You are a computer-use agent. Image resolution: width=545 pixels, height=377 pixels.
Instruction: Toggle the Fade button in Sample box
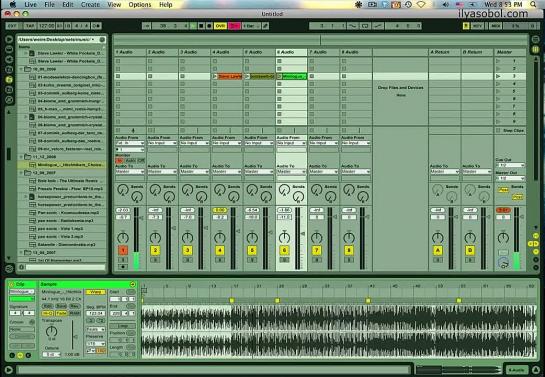[x=61, y=313]
